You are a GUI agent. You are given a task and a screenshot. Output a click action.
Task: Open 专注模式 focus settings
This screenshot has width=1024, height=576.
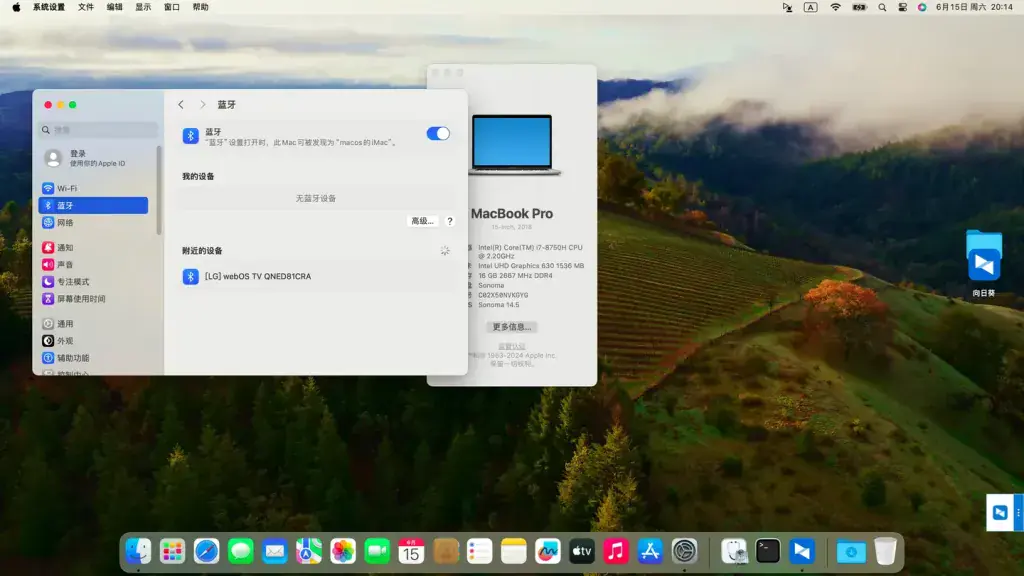tap(93, 281)
